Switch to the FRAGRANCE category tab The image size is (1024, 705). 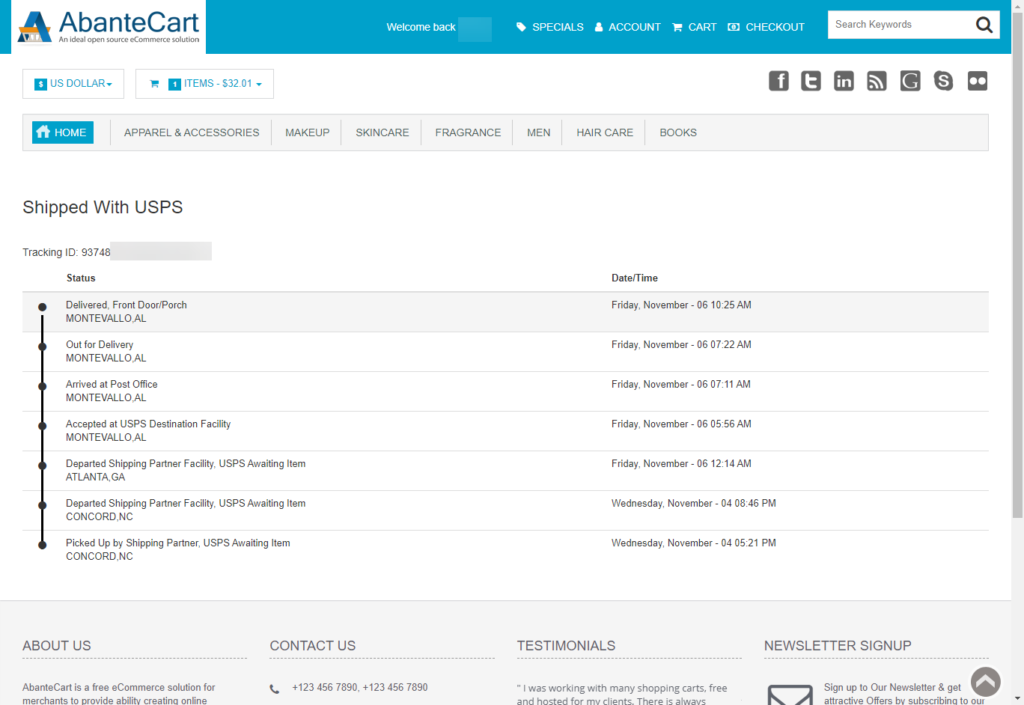467,132
